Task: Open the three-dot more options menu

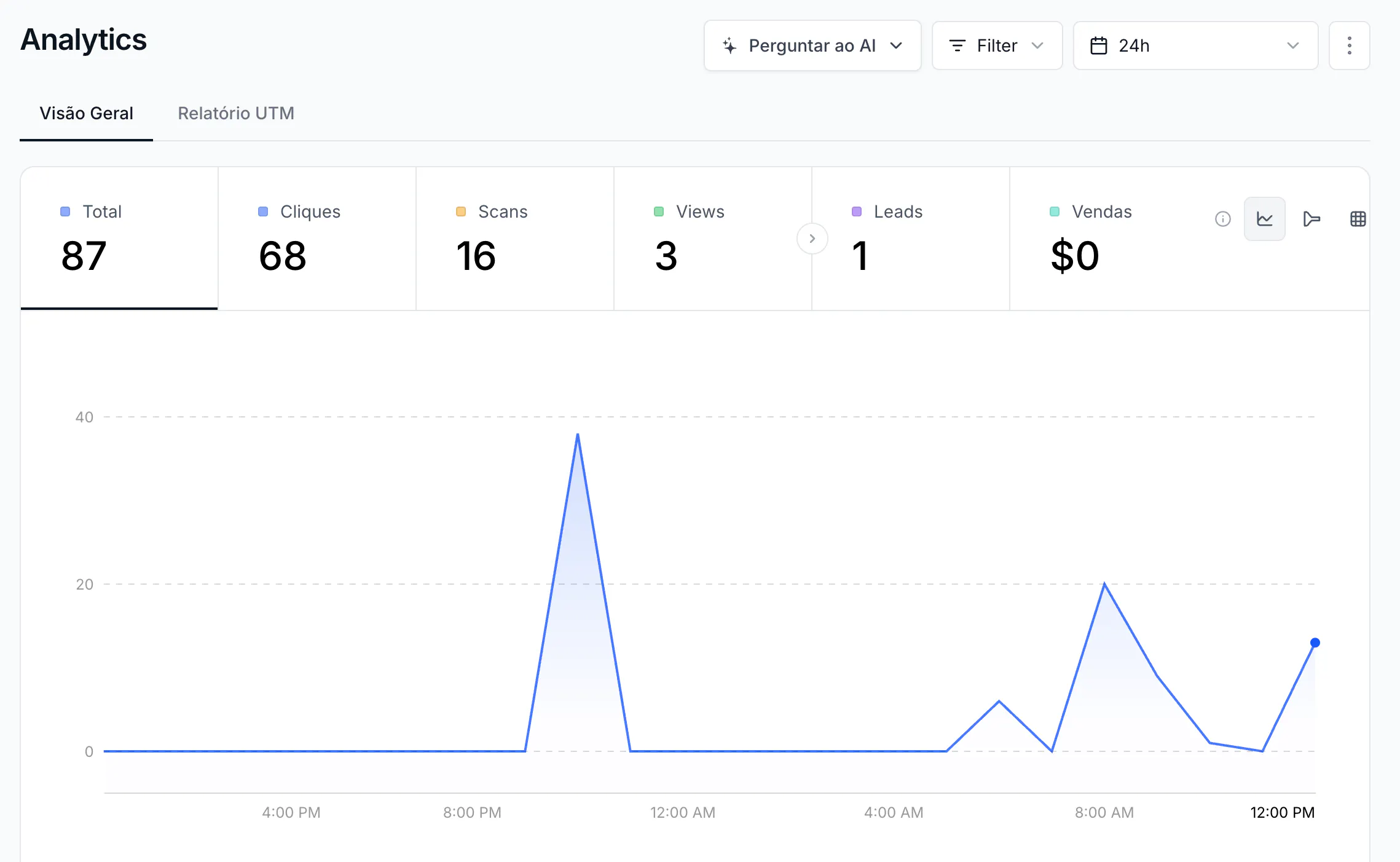Action: click(1349, 45)
